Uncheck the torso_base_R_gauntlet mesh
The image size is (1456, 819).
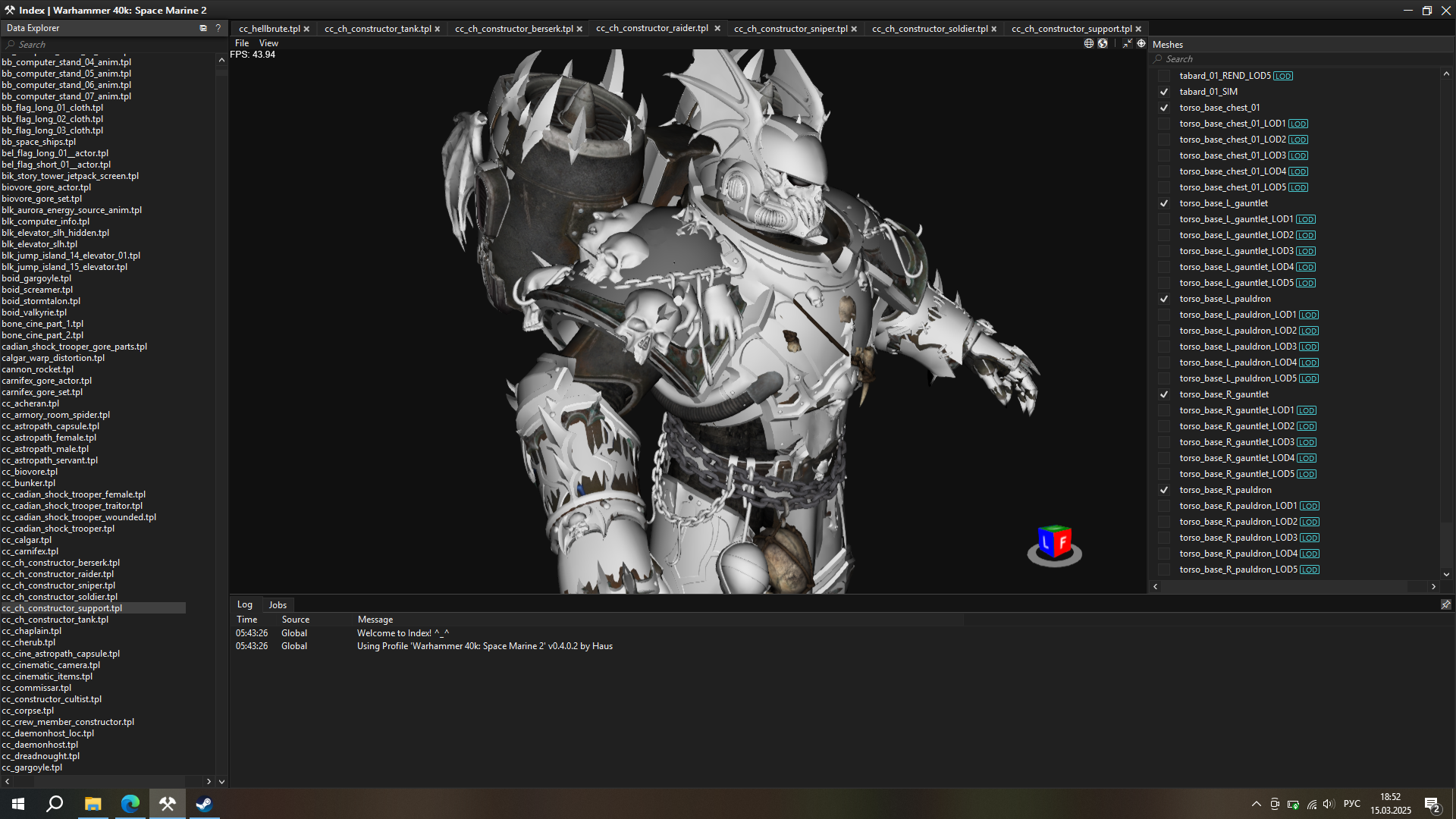pos(1163,394)
